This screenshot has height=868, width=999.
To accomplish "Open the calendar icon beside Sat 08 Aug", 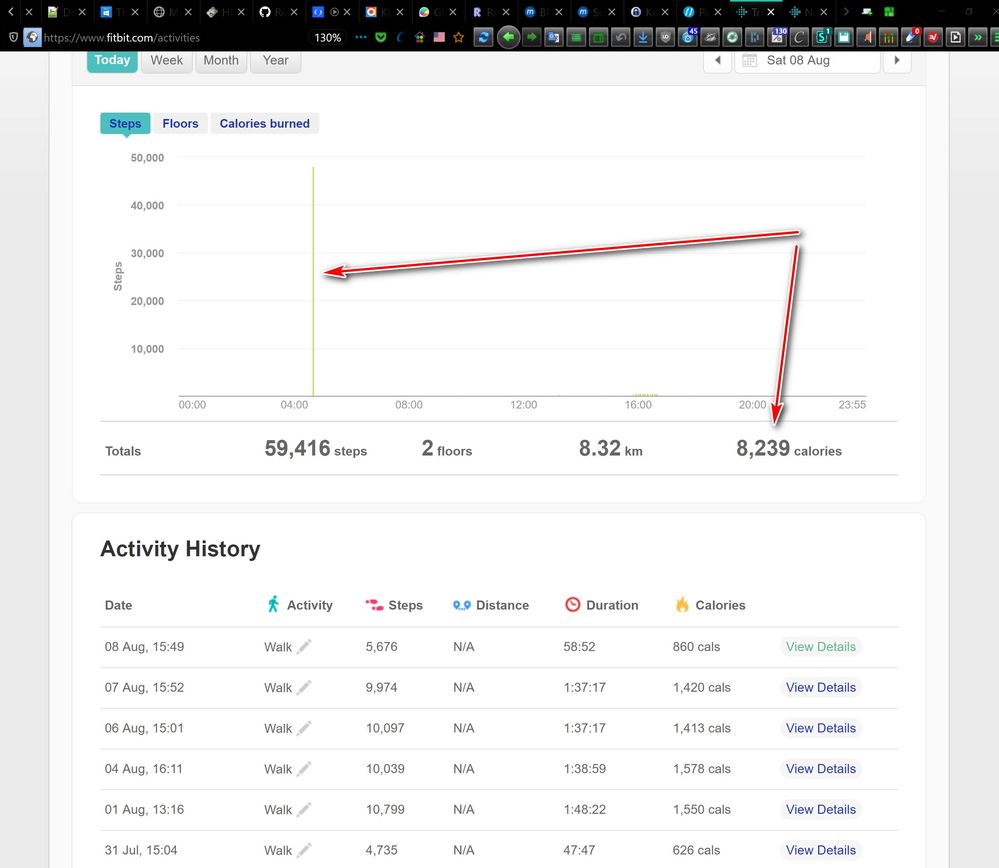I will click(x=749, y=61).
